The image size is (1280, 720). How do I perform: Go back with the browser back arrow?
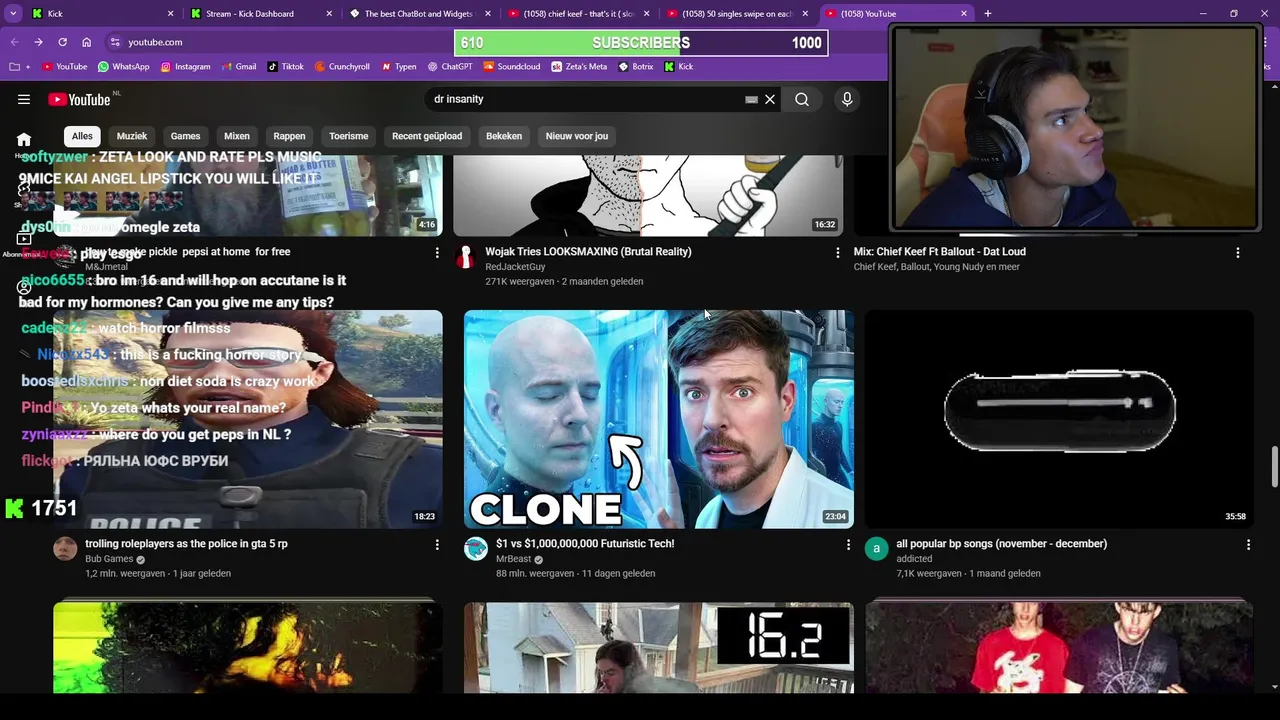[x=14, y=42]
